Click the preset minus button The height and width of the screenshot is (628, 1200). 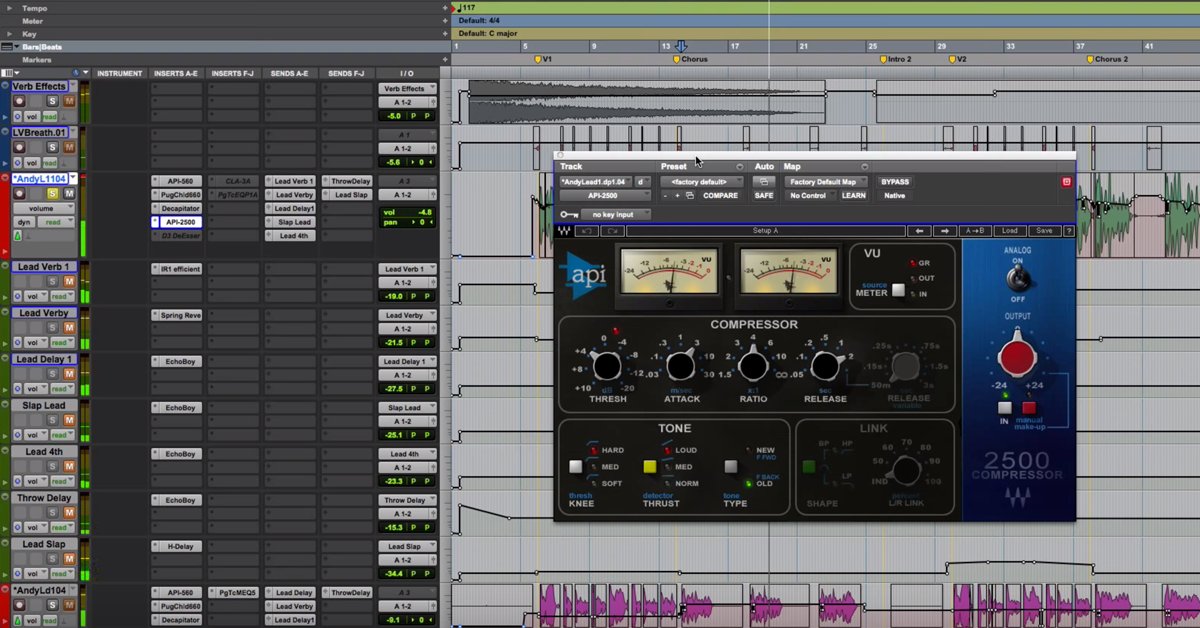pyautogui.click(x=666, y=196)
